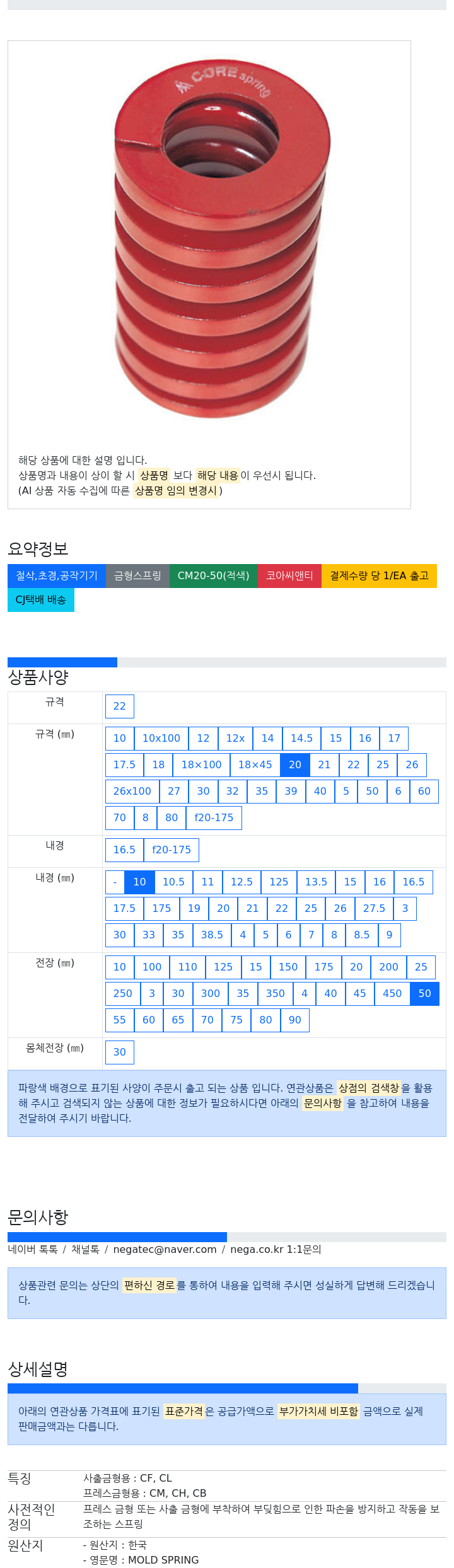
Task: Click the red spring product image
Action: [x=222, y=239]
